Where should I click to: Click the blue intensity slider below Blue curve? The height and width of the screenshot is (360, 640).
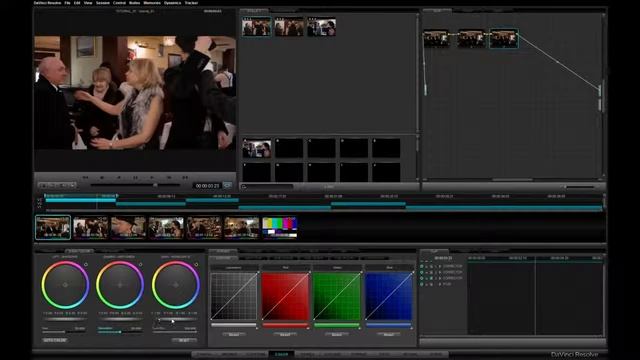[389, 325]
